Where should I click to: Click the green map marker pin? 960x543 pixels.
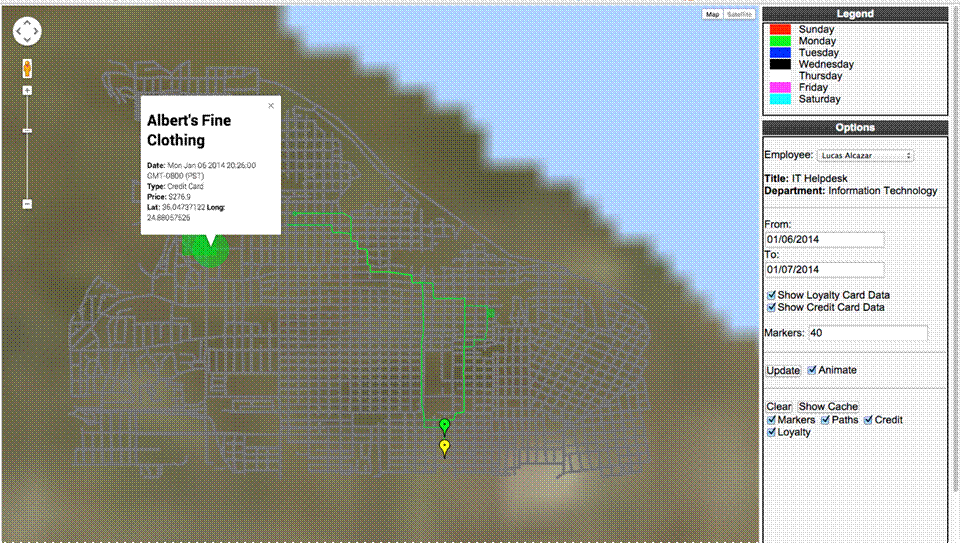pyautogui.click(x=444, y=427)
